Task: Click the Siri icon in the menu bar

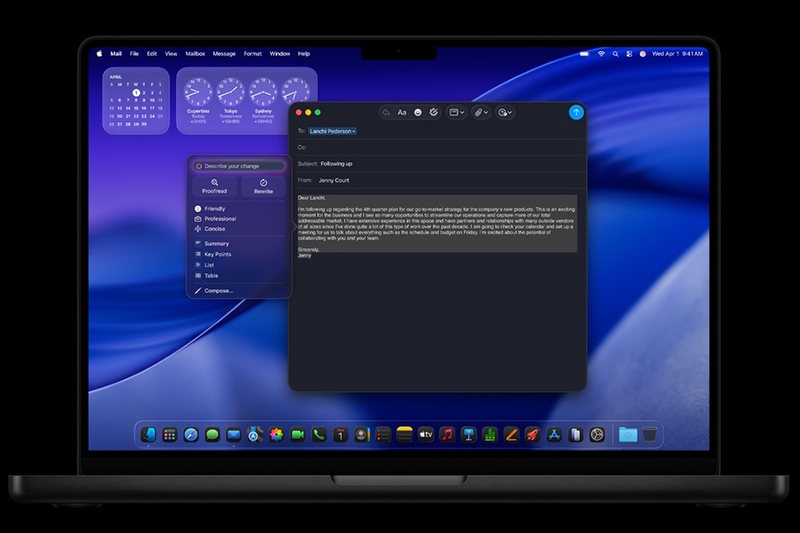Action: [x=643, y=54]
